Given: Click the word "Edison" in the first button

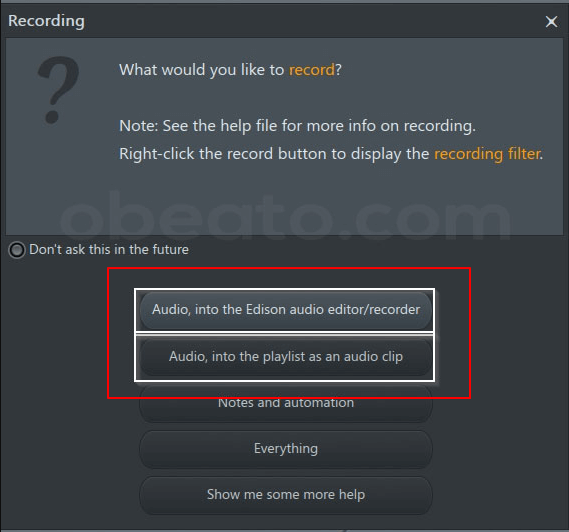Looking at the screenshot, I should click(266, 310).
